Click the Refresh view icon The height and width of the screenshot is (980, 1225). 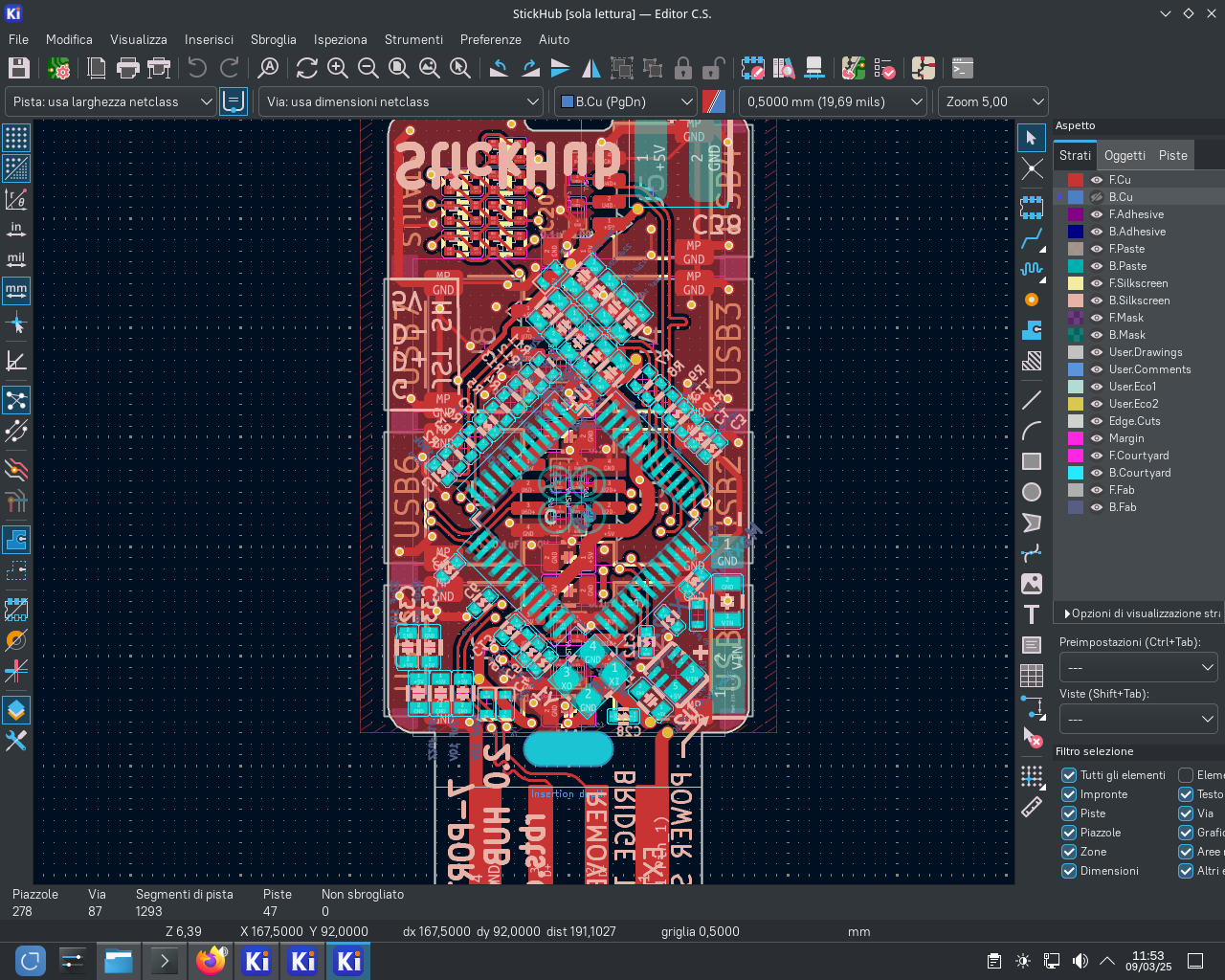click(306, 68)
